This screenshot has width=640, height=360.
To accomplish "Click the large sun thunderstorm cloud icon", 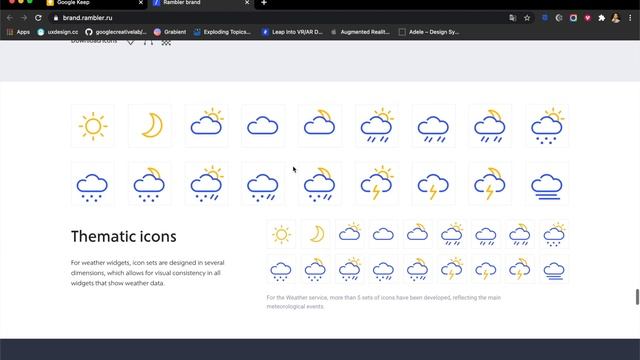I will [x=377, y=183].
